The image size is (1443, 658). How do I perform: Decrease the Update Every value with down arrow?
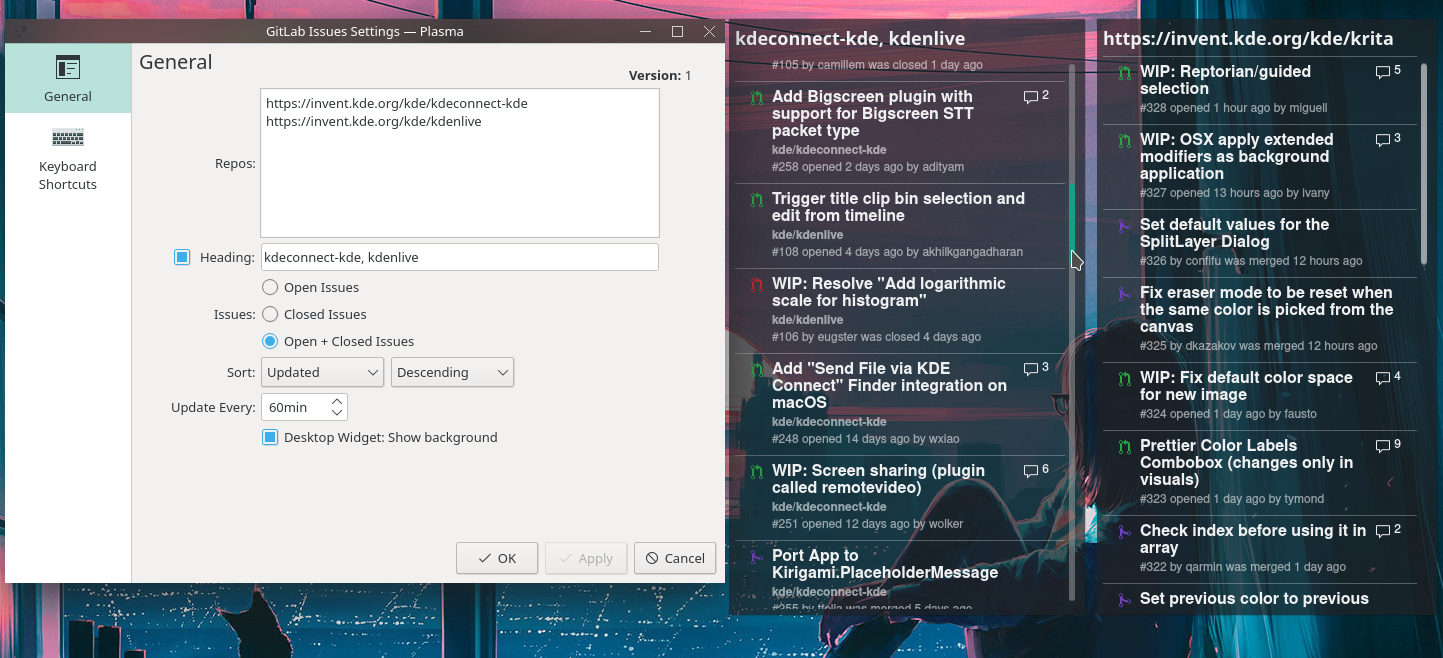click(x=337, y=413)
